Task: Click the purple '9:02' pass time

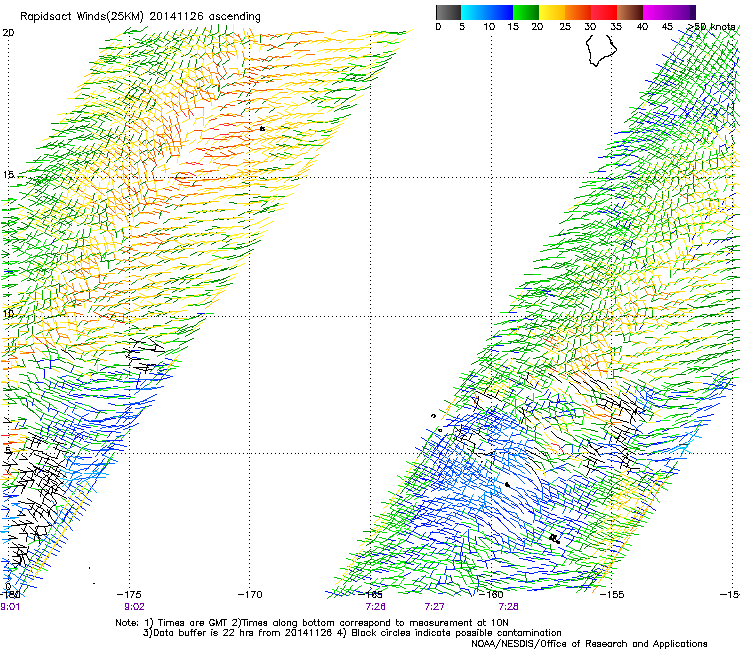Action: coord(134,607)
